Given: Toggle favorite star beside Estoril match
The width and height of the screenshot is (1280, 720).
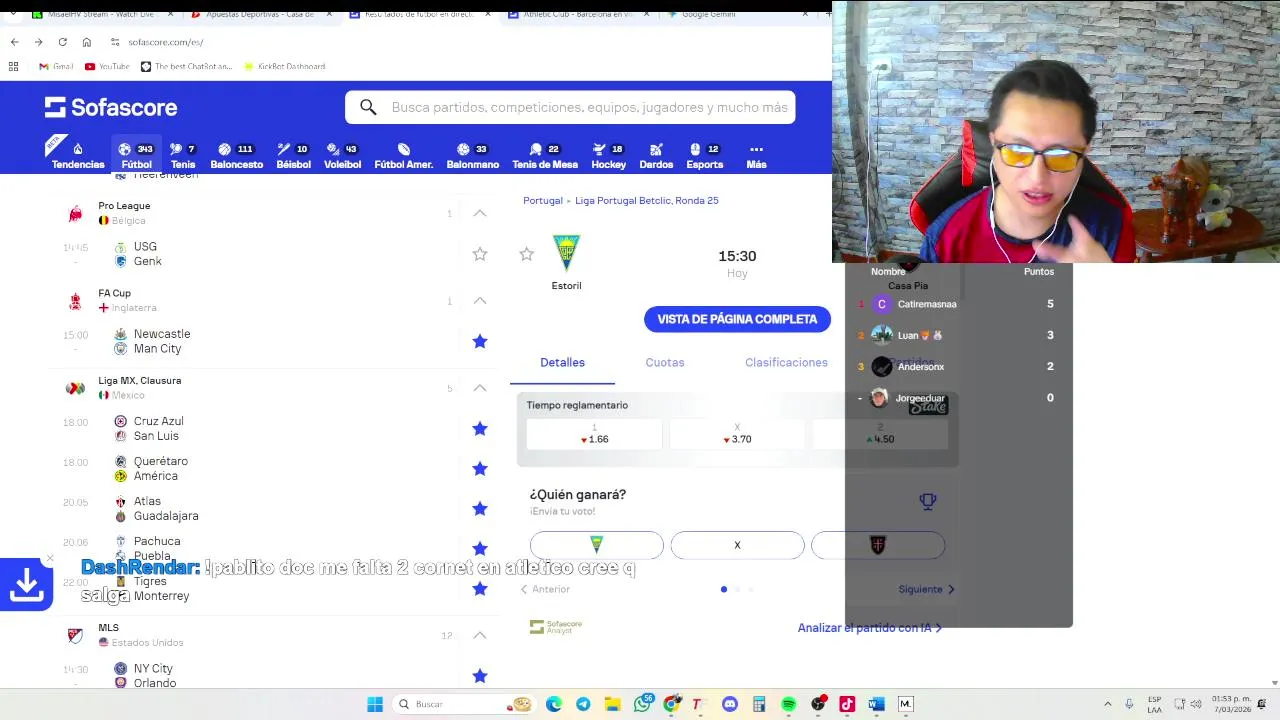Looking at the screenshot, I should 527,254.
